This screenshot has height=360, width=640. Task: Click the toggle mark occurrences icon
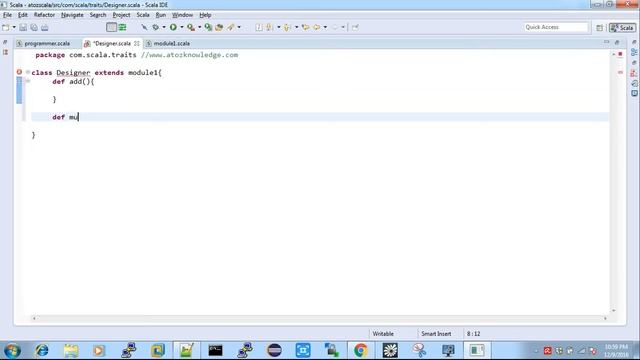pos(259,27)
